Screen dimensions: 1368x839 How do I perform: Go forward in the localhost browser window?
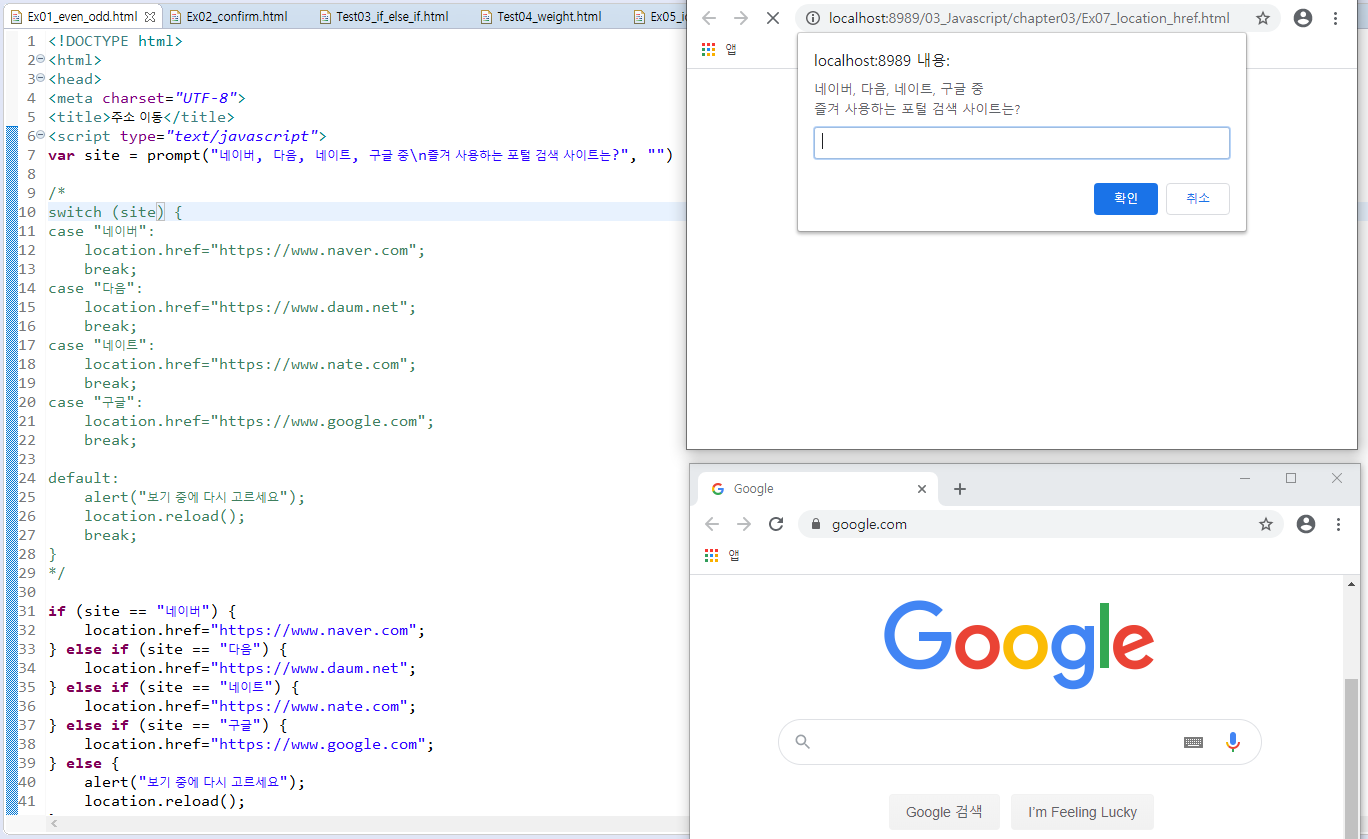742,18
